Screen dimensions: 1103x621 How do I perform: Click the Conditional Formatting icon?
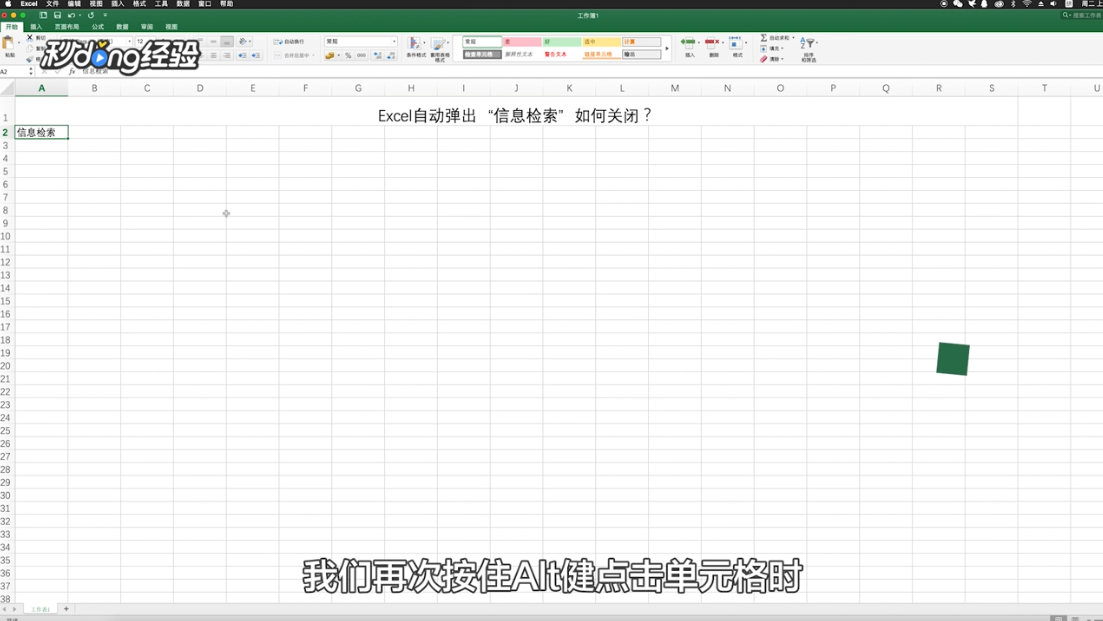(414, 44)
